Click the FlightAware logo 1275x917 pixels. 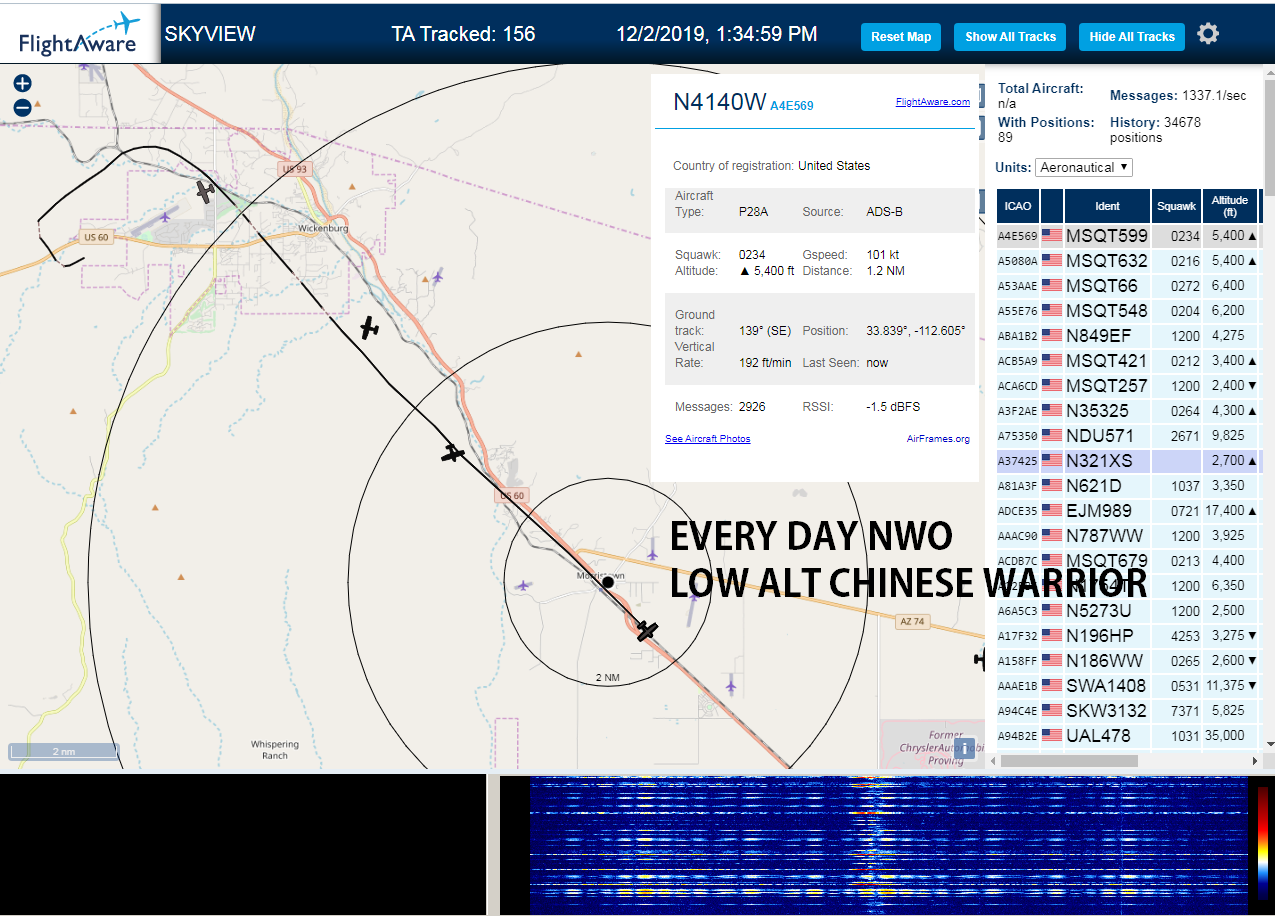click(80, 33)
